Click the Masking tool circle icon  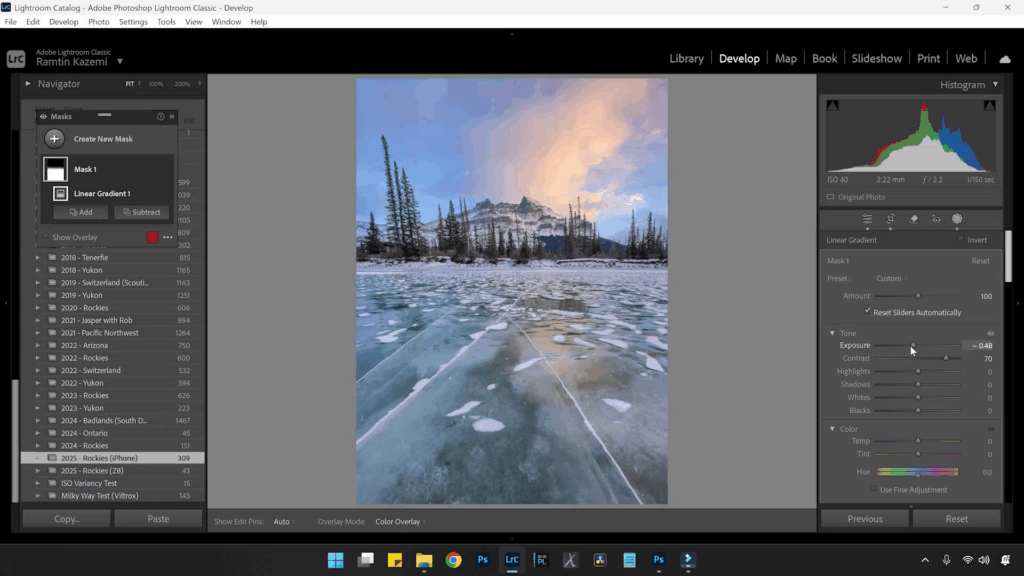tap(957, 219)
